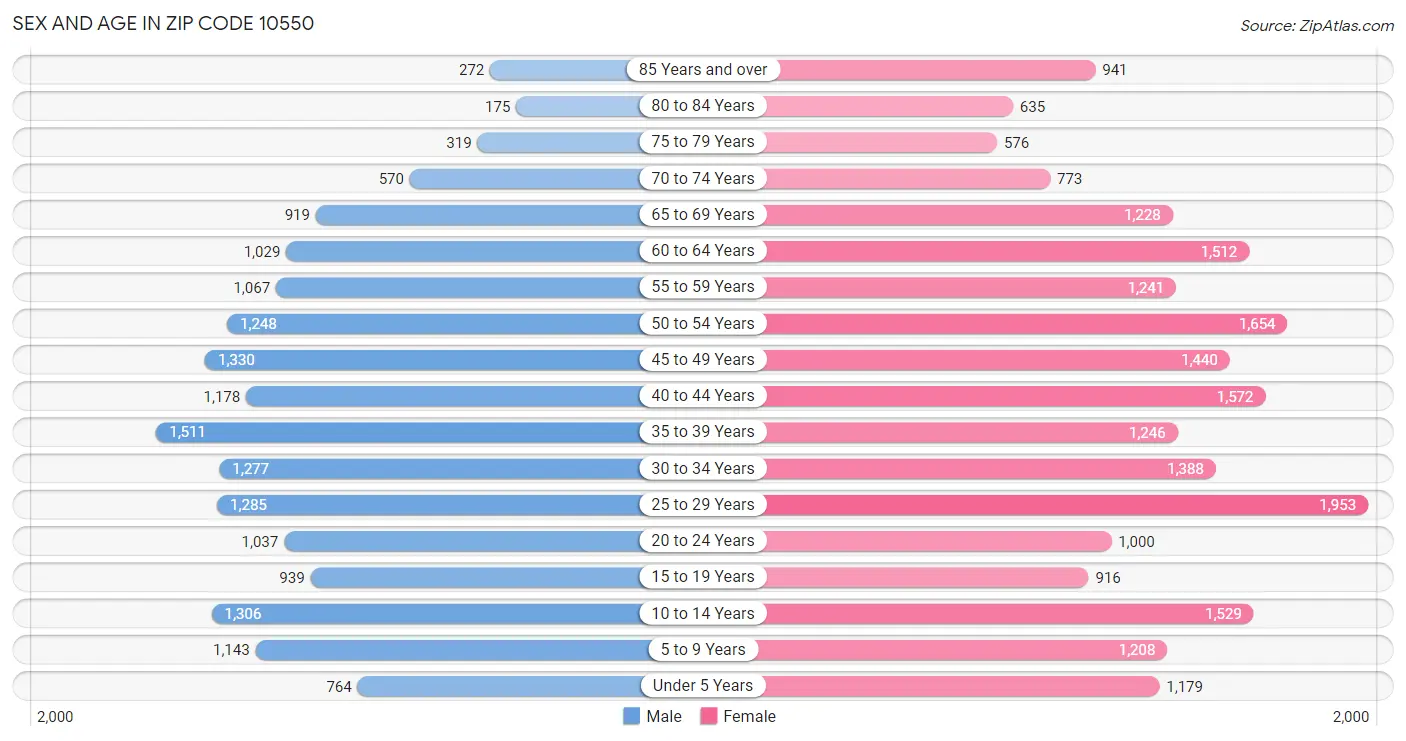Select the 80 to 84 Years male bar

[608, 106]
